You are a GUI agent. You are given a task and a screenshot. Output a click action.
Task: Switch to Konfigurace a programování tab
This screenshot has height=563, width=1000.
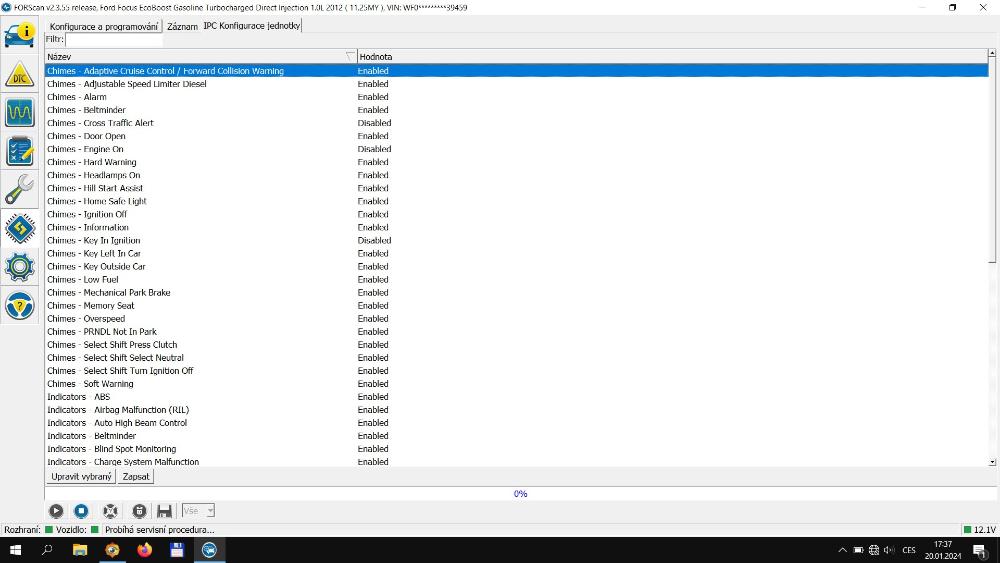click(x=104, y=26)
